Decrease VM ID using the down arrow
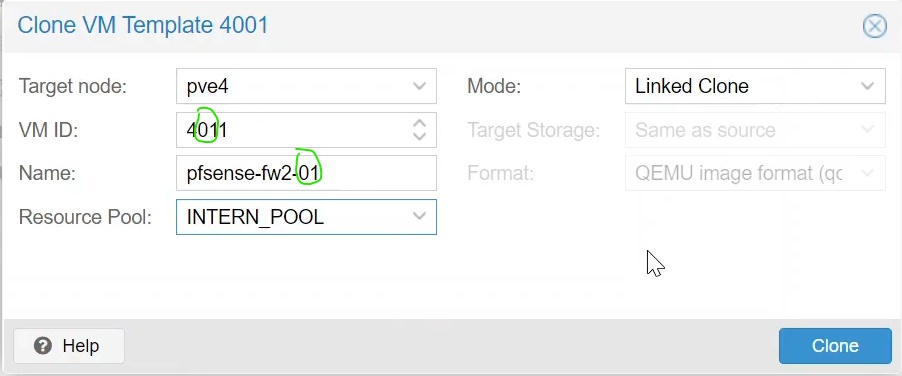This screenshot has width=902, height=376. [x=419, y=136]
